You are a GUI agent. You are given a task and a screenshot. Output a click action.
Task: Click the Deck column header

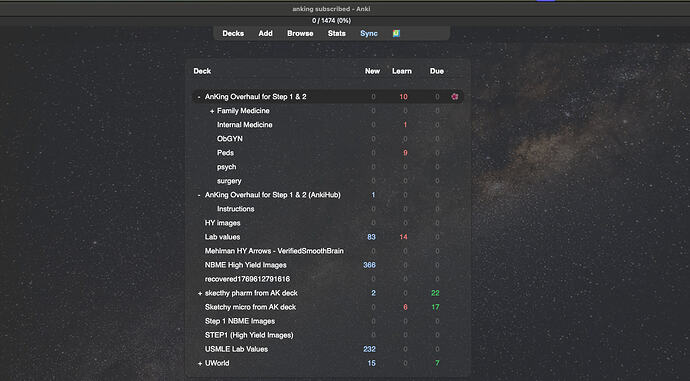pyautogui.click(x=202, y=71)
